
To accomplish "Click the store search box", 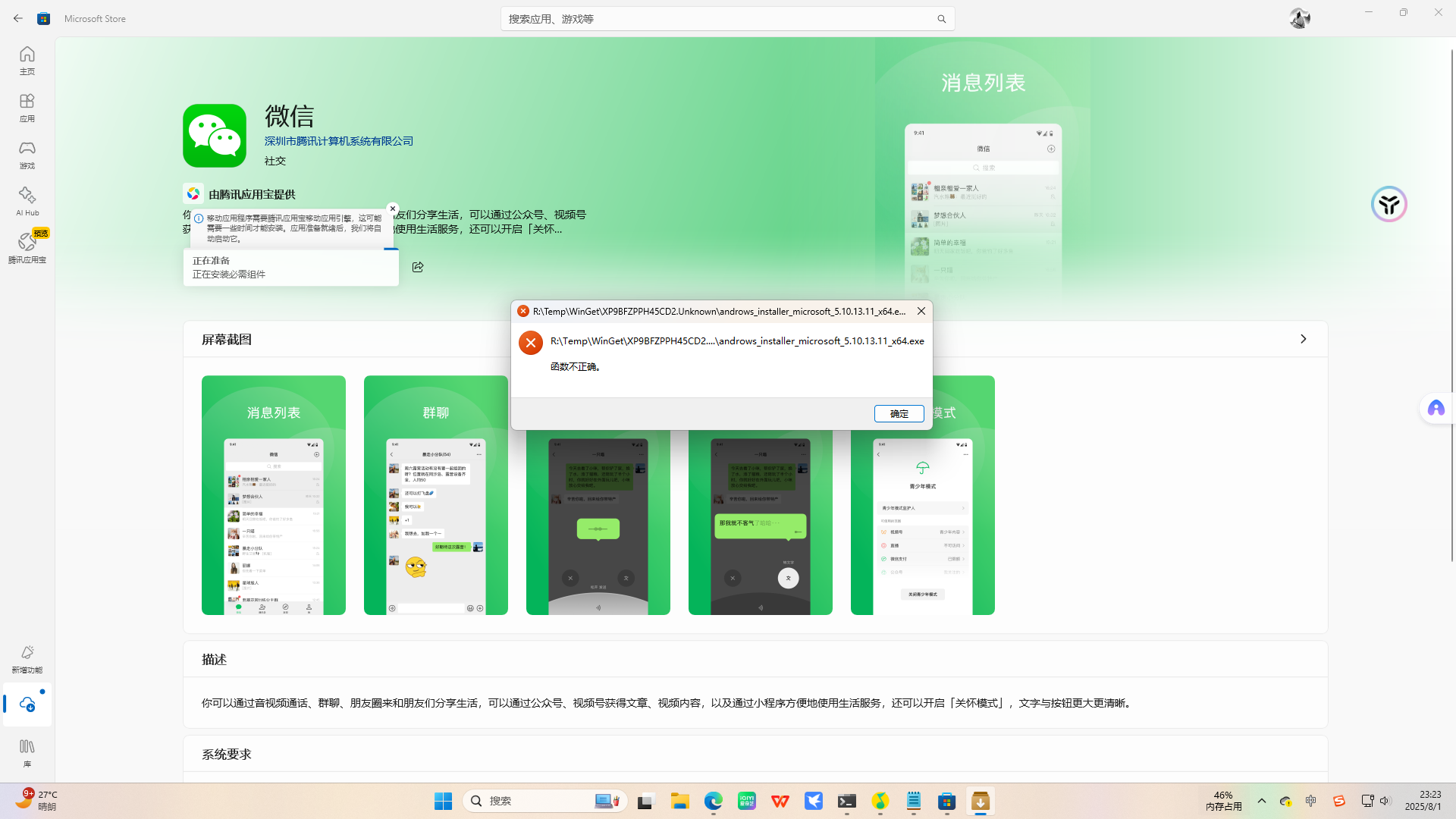I will coord(727,18).
